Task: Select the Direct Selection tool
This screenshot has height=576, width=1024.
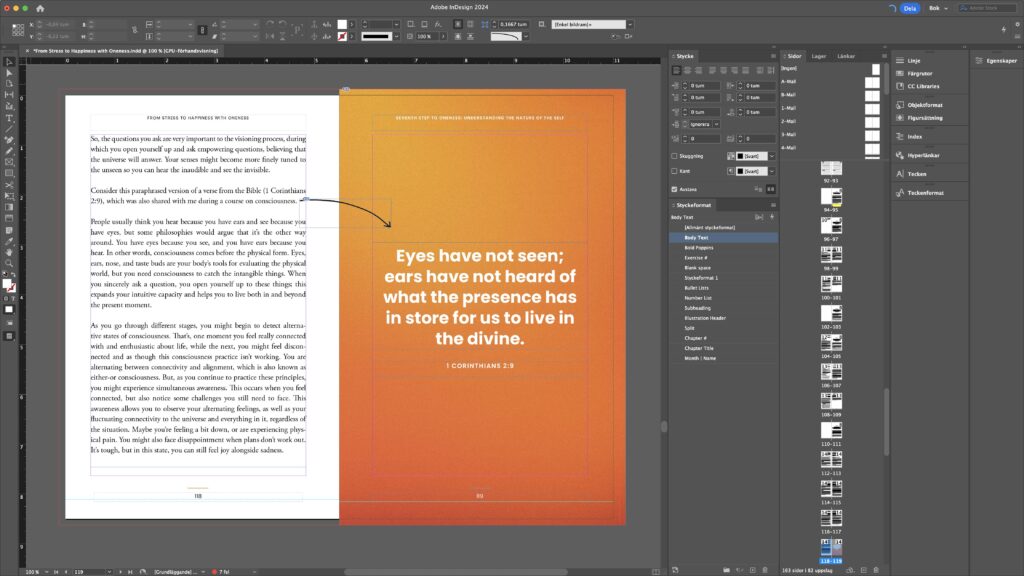Action: tap(9, 73)
